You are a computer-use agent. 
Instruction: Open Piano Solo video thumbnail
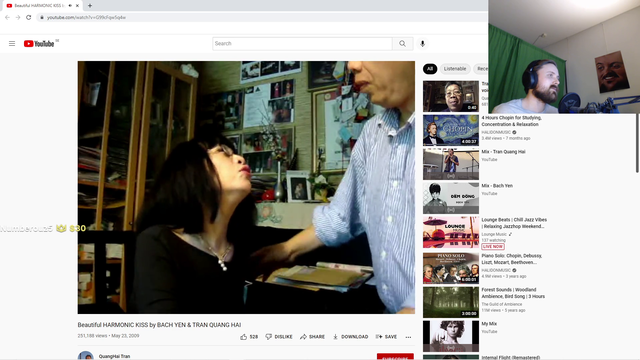click(451, 268)
